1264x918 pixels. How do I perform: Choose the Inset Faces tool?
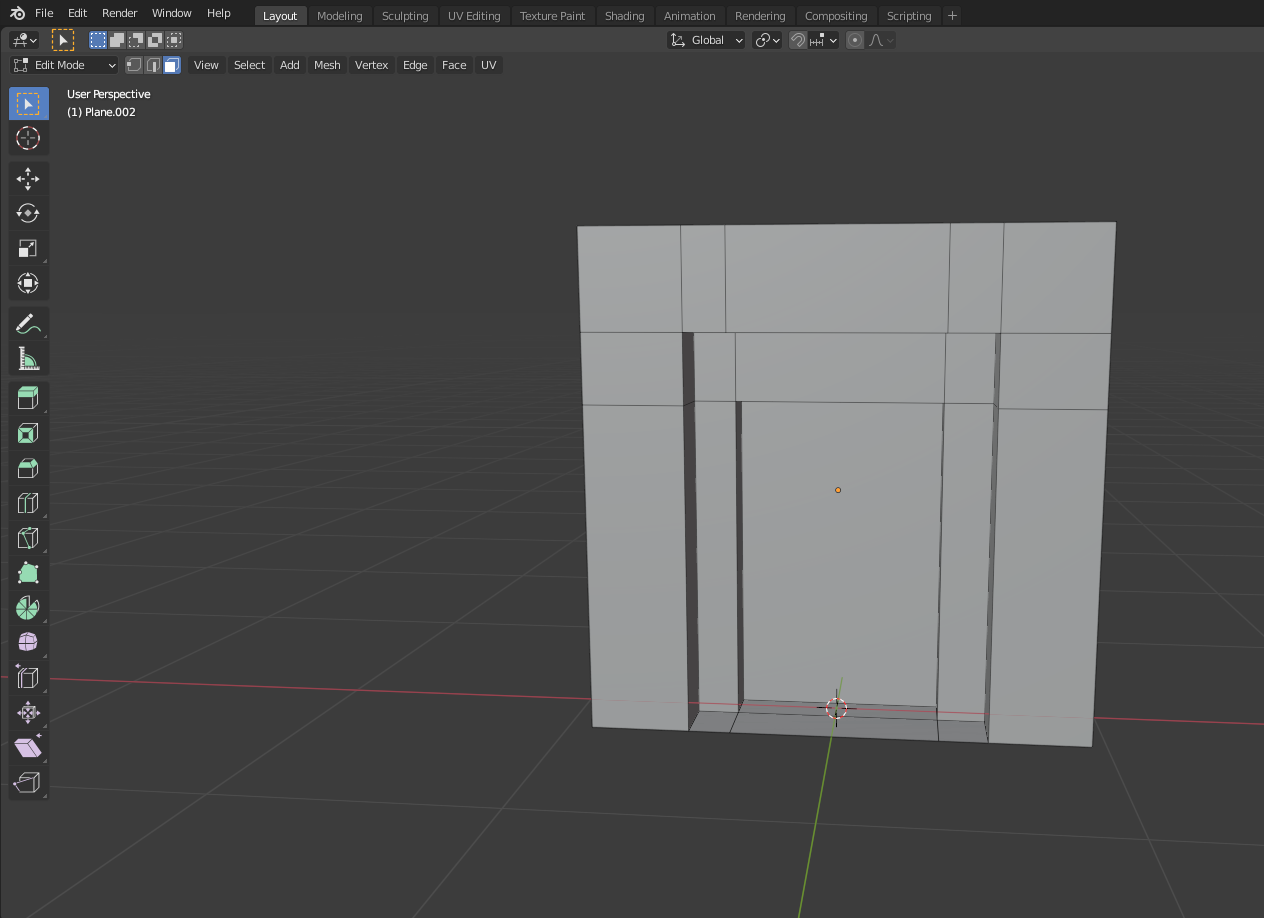point(28,433)
